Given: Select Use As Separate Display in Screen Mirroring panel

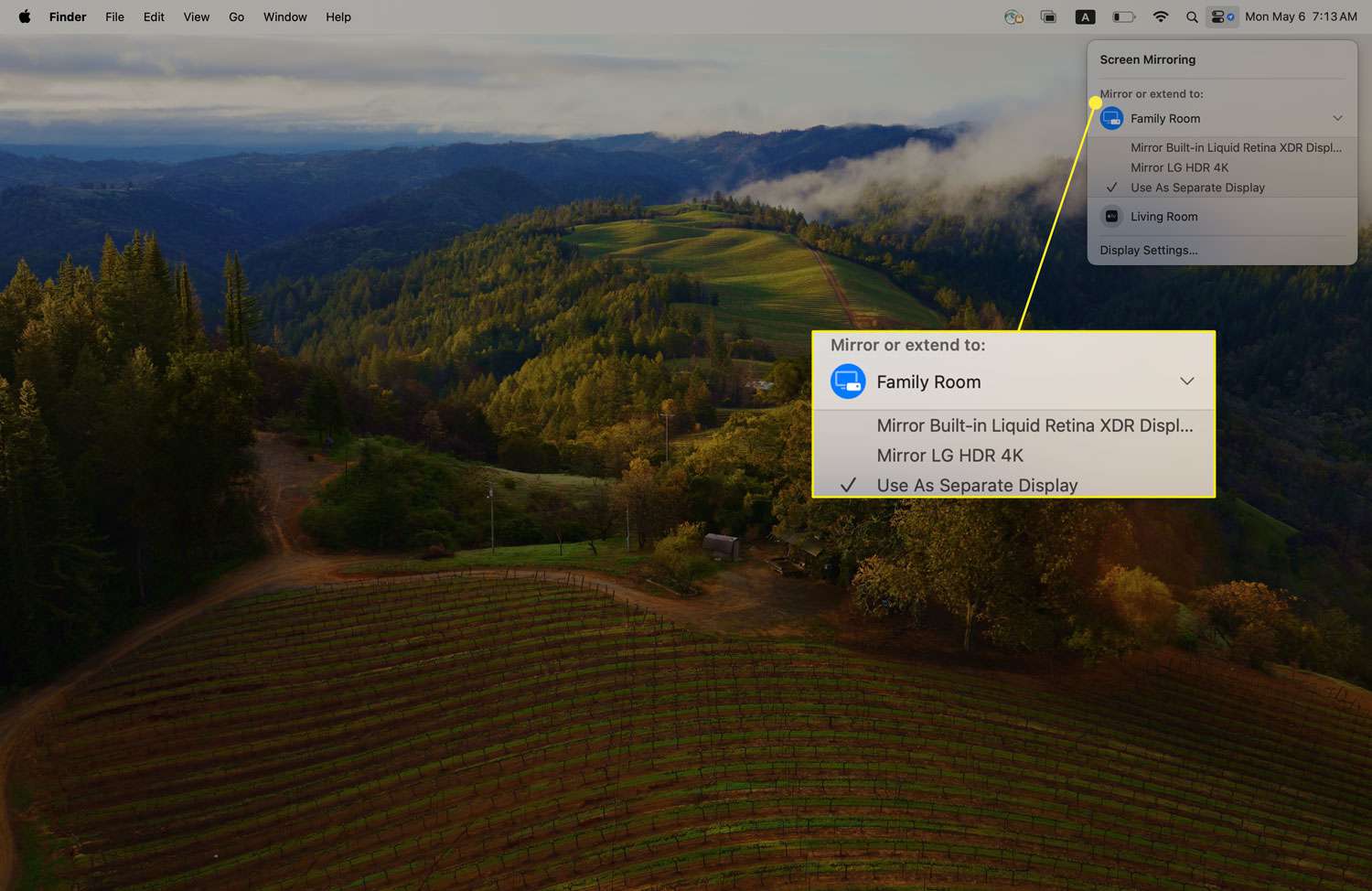Looking at the screenshot, I should (x=1197, y=188).
